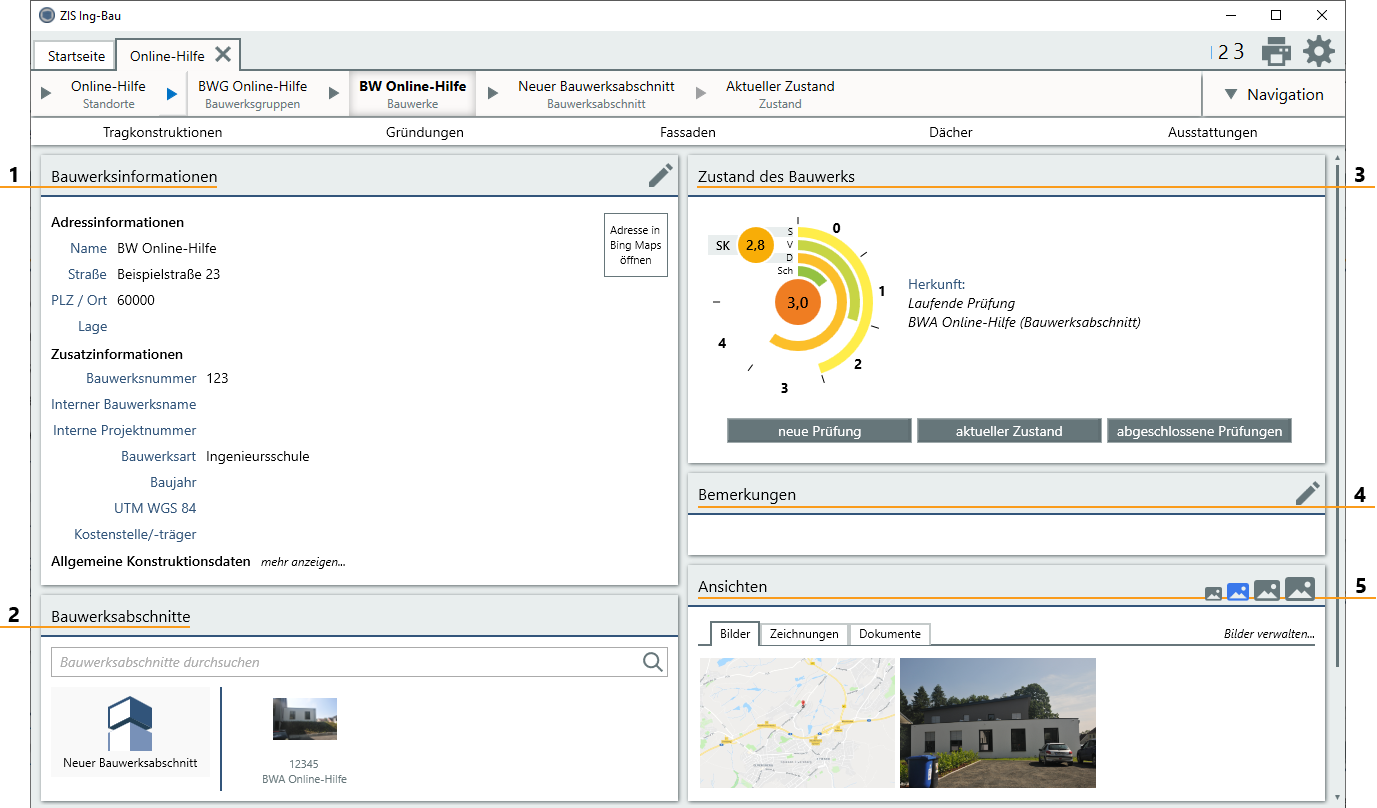Start a neue Prüfung

pyautogui.click(x=820, y=431)
